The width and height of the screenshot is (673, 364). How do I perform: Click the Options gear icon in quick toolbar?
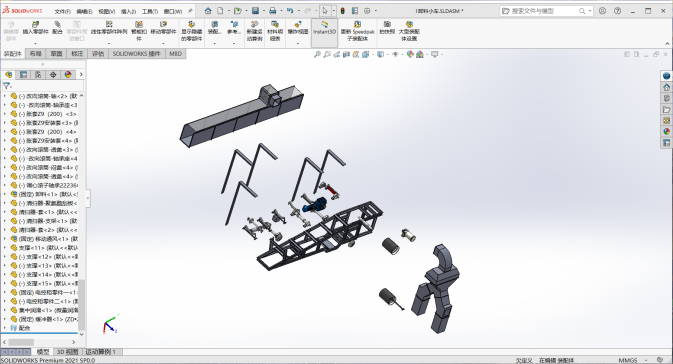367,11
